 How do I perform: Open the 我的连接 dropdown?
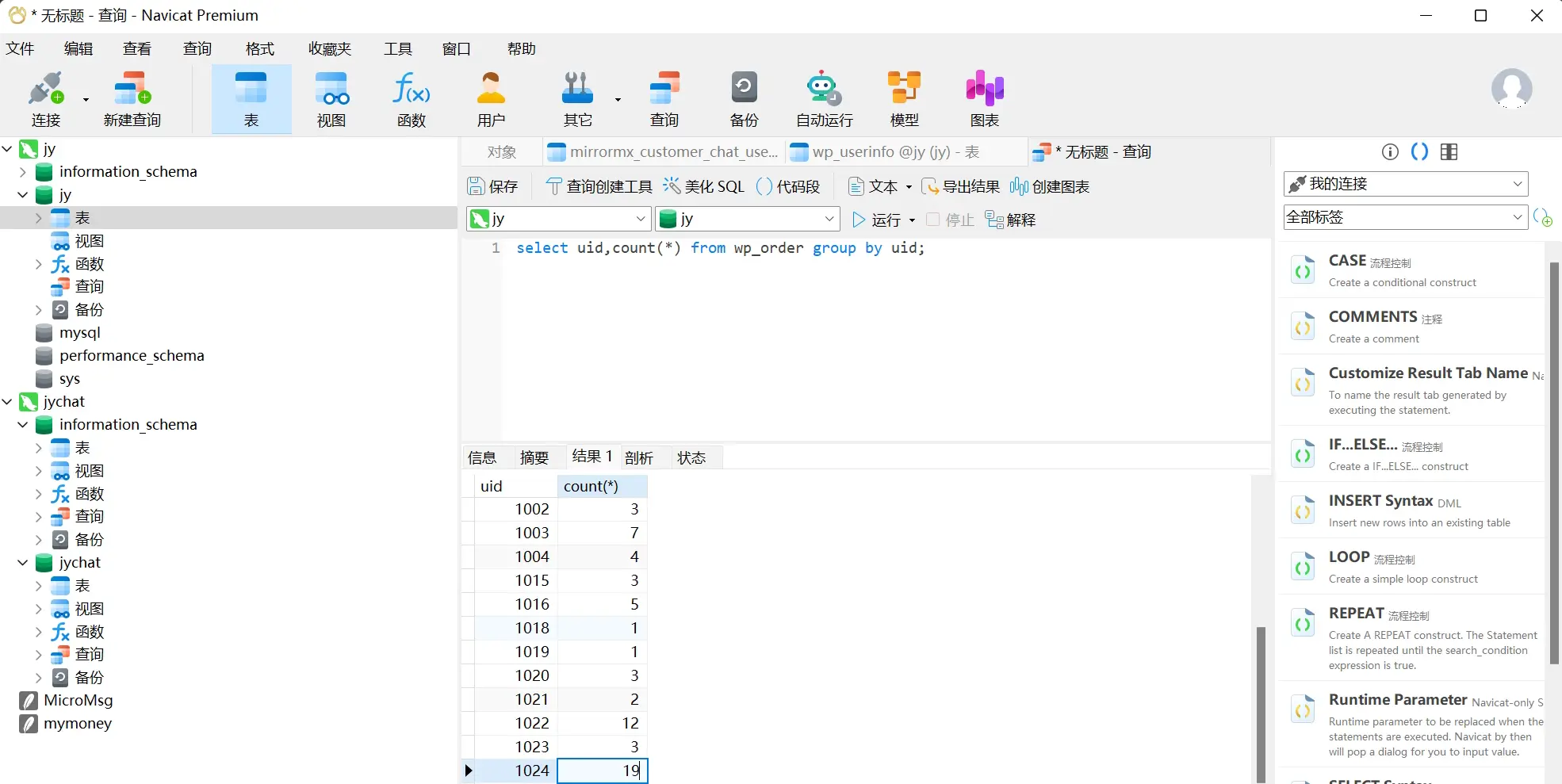tap(1405, 184)
